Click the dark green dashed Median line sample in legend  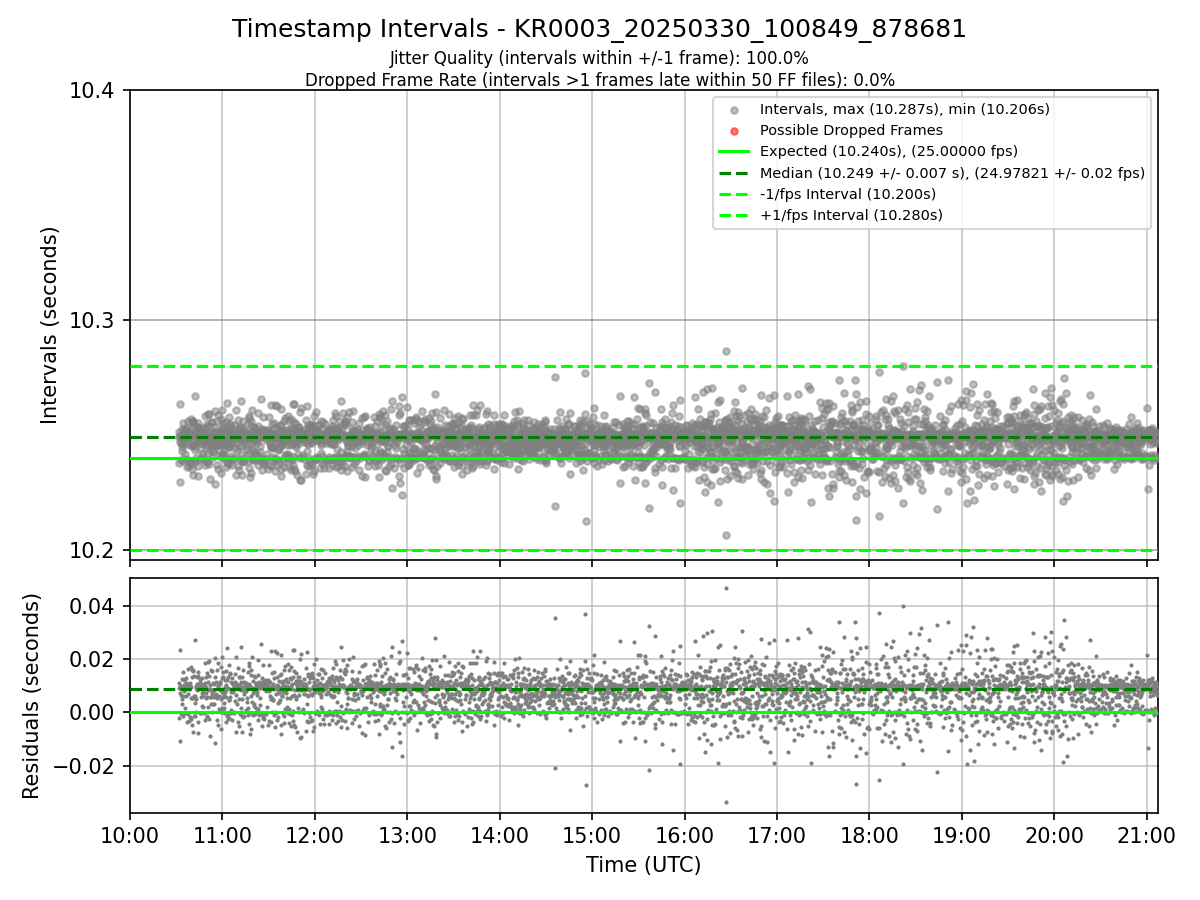pyautogui.click(x=734, y=173)
